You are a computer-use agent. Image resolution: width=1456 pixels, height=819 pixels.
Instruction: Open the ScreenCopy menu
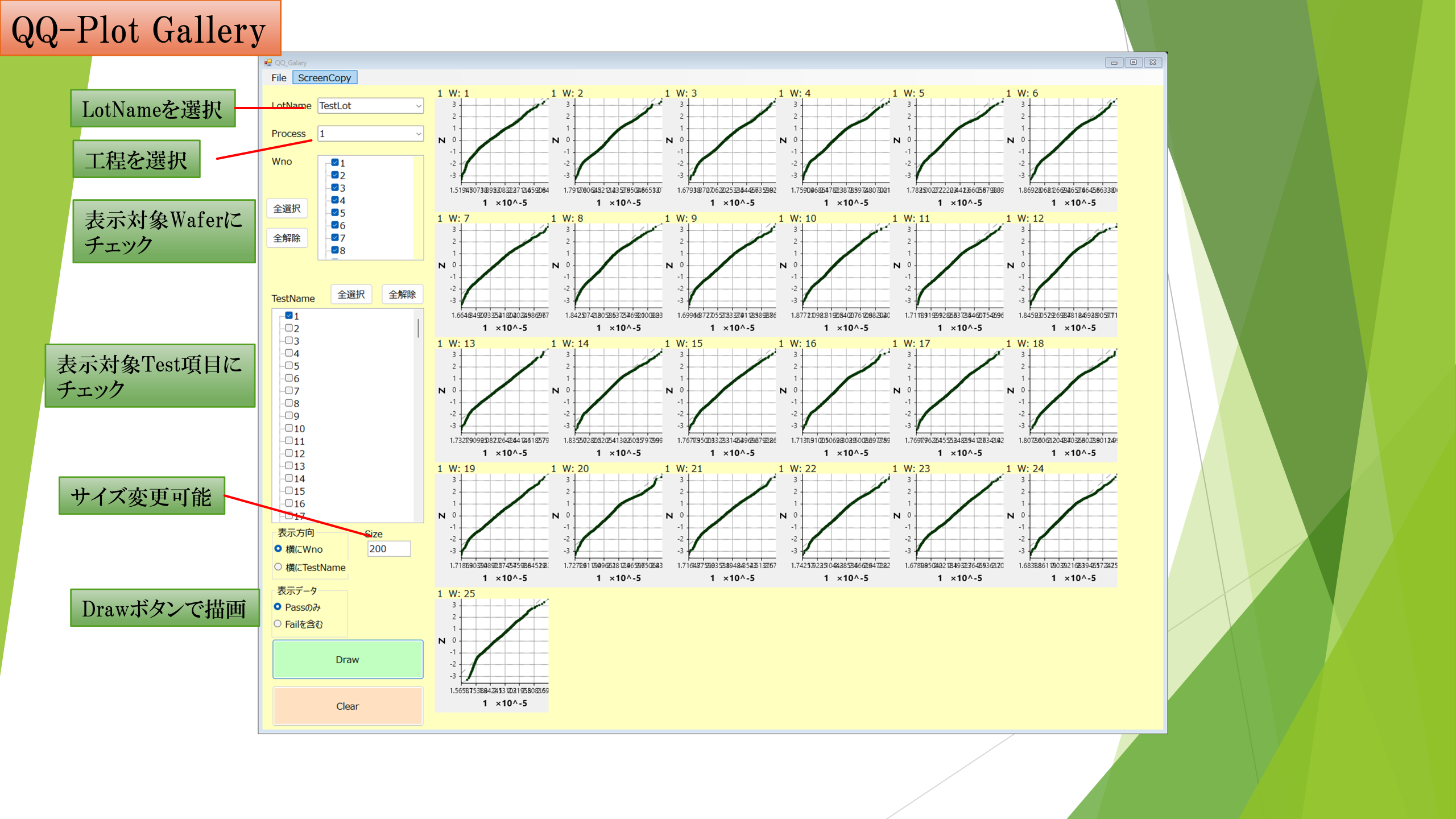coord(325,78)
